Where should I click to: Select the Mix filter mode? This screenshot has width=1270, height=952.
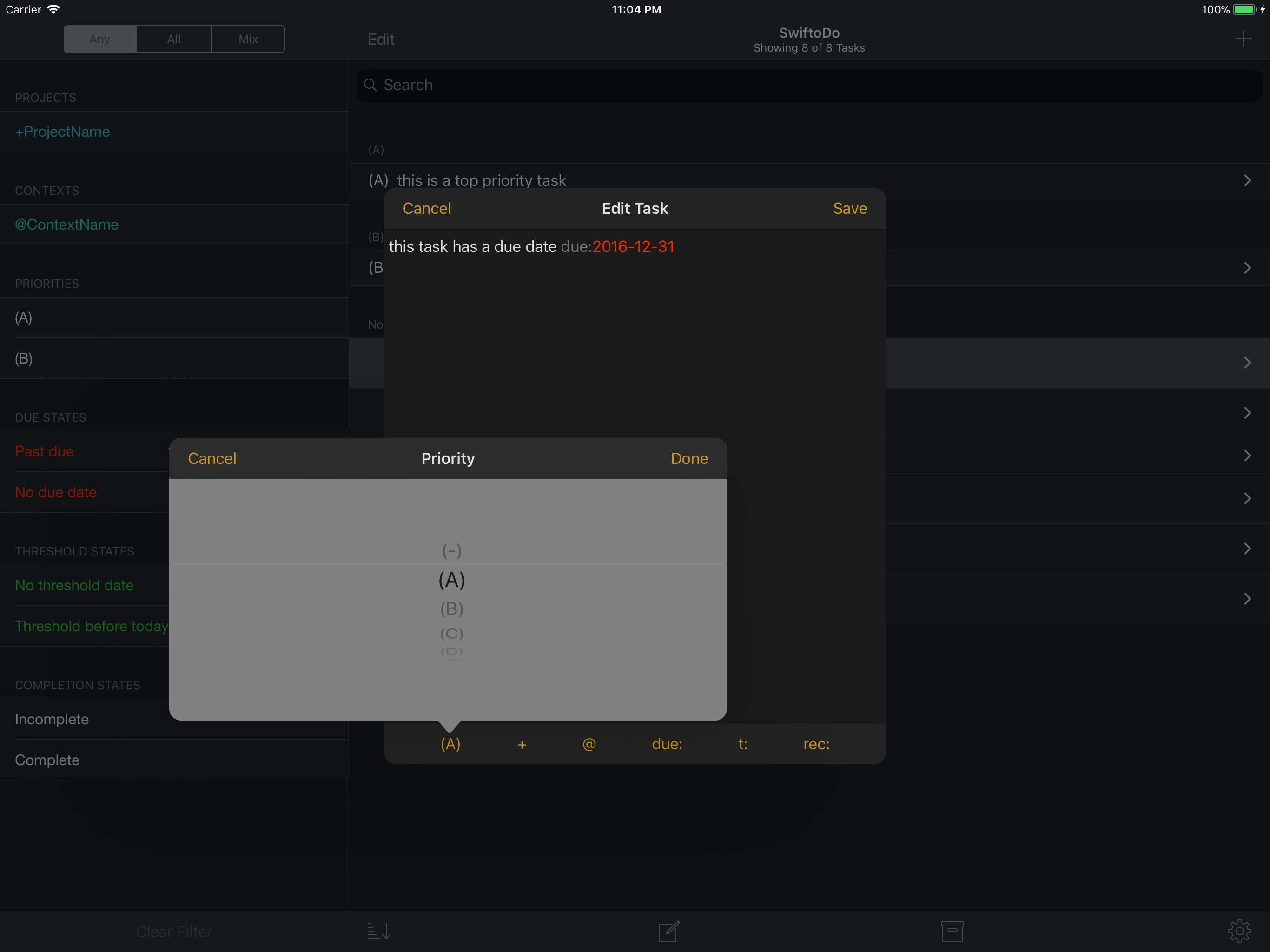(248, 39)
